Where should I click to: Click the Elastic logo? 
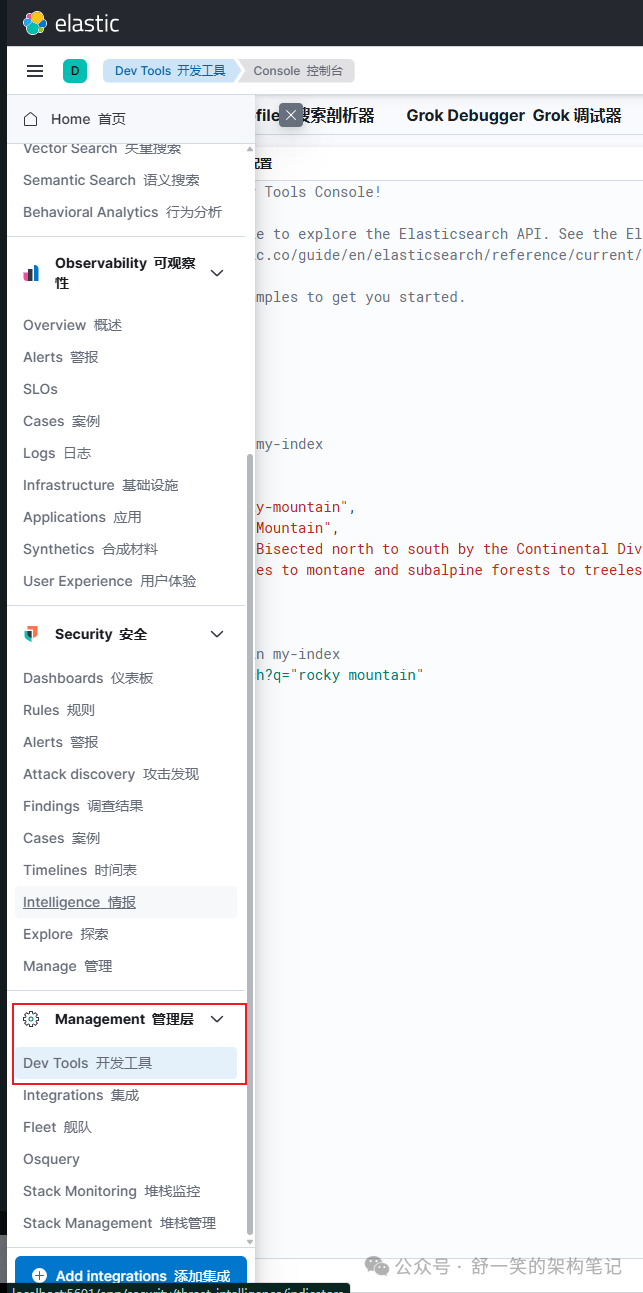(70, 23)
